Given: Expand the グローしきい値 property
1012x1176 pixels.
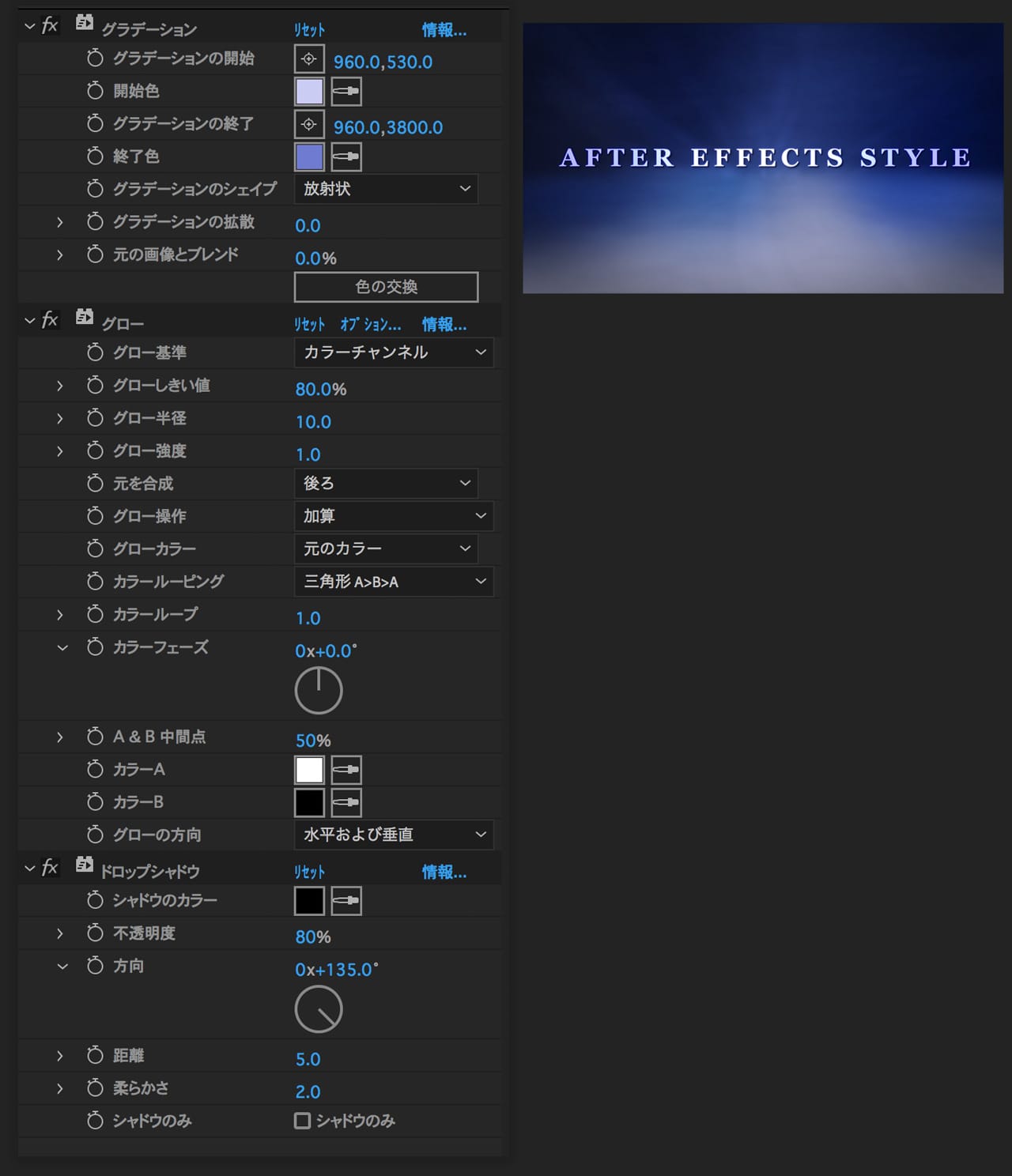Looking at the screenshot, I should click(60, 386).
